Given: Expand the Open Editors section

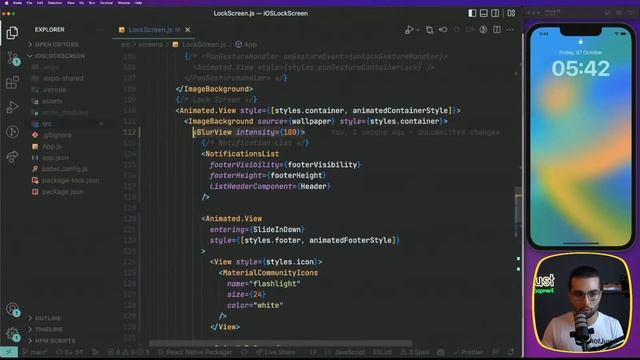Looking at the screenshot, I should point(56,44).
